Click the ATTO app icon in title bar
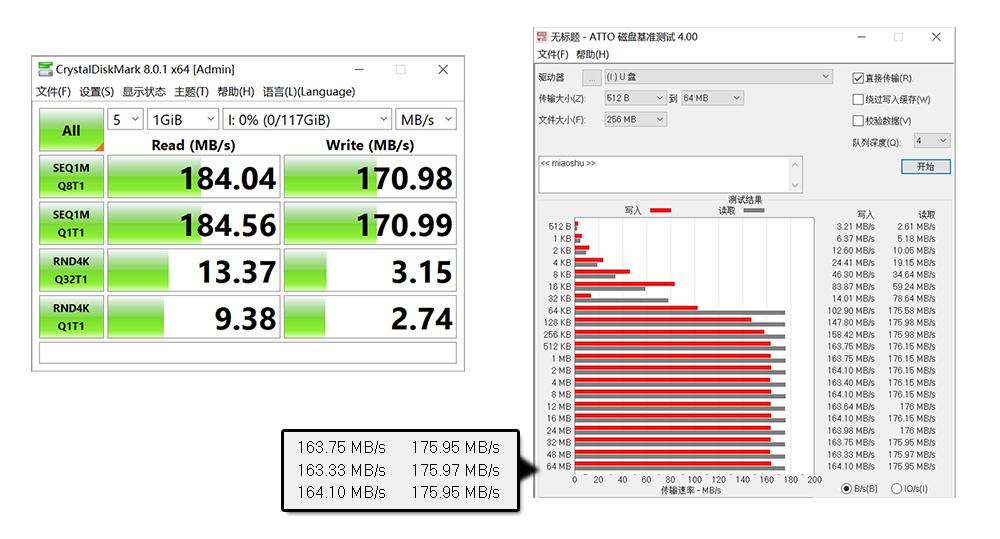The image size is (1000, 539). [542, 37]
